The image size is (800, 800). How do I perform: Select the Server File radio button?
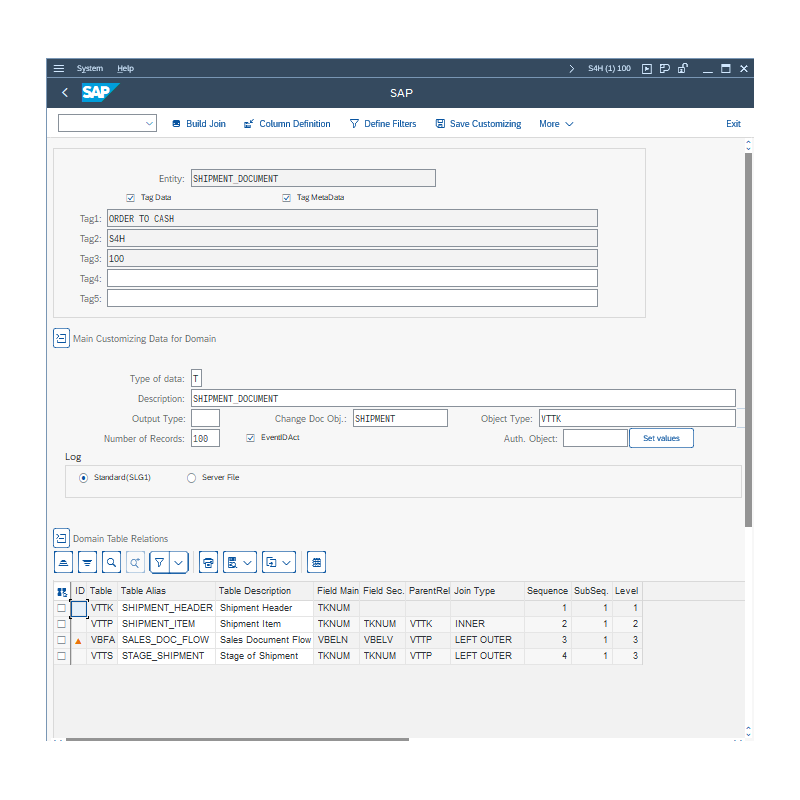191,477
